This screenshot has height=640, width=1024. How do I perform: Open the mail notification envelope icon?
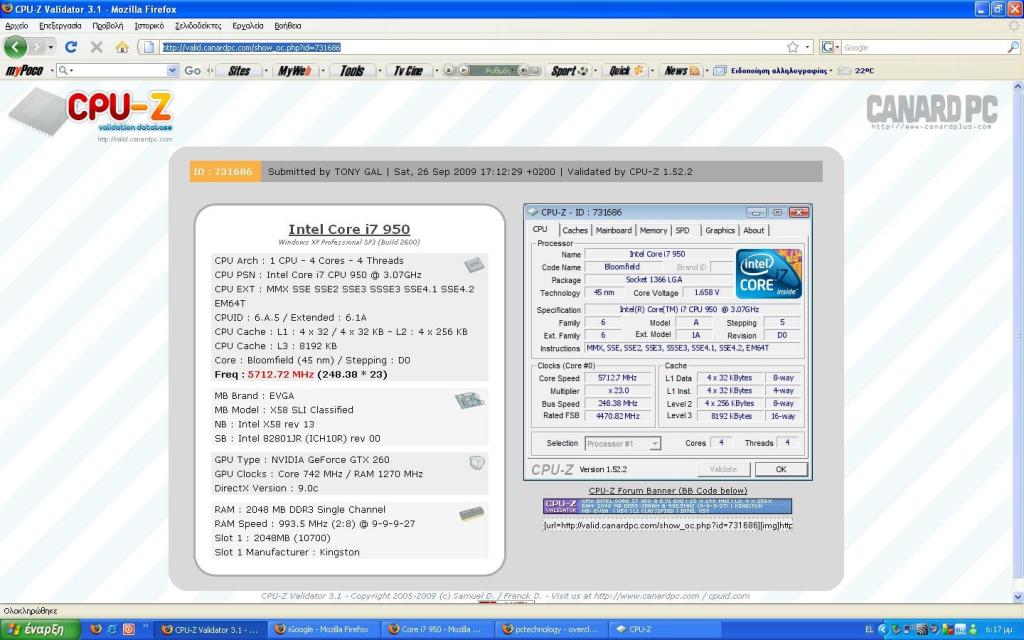click(x=720, y=71)
